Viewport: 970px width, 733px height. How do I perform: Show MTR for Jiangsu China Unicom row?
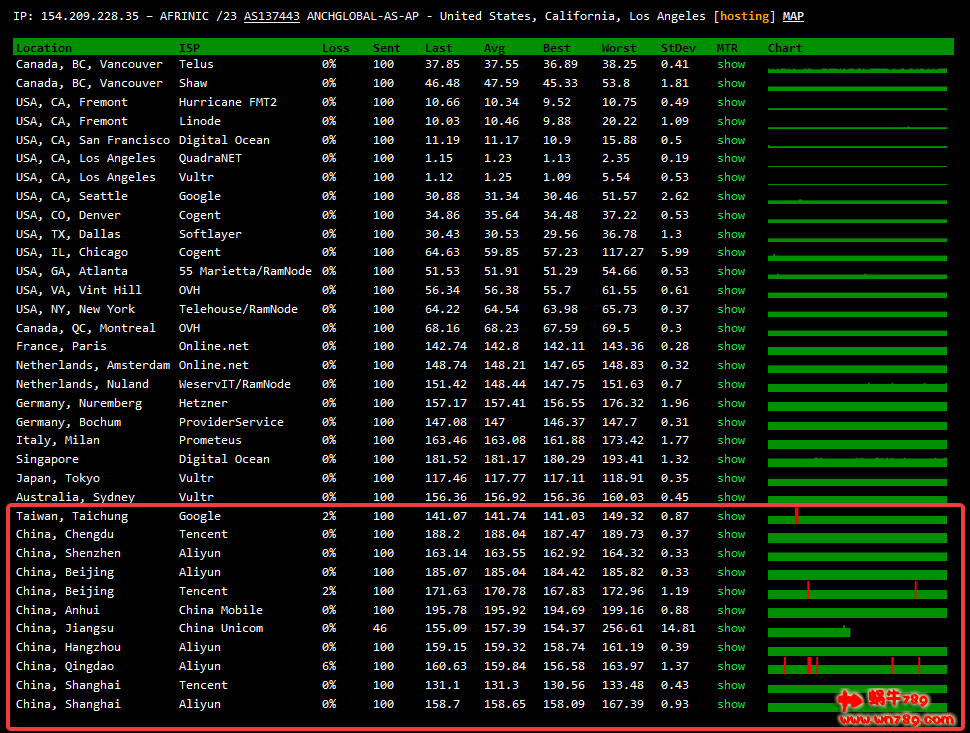[x=731, y=628]
